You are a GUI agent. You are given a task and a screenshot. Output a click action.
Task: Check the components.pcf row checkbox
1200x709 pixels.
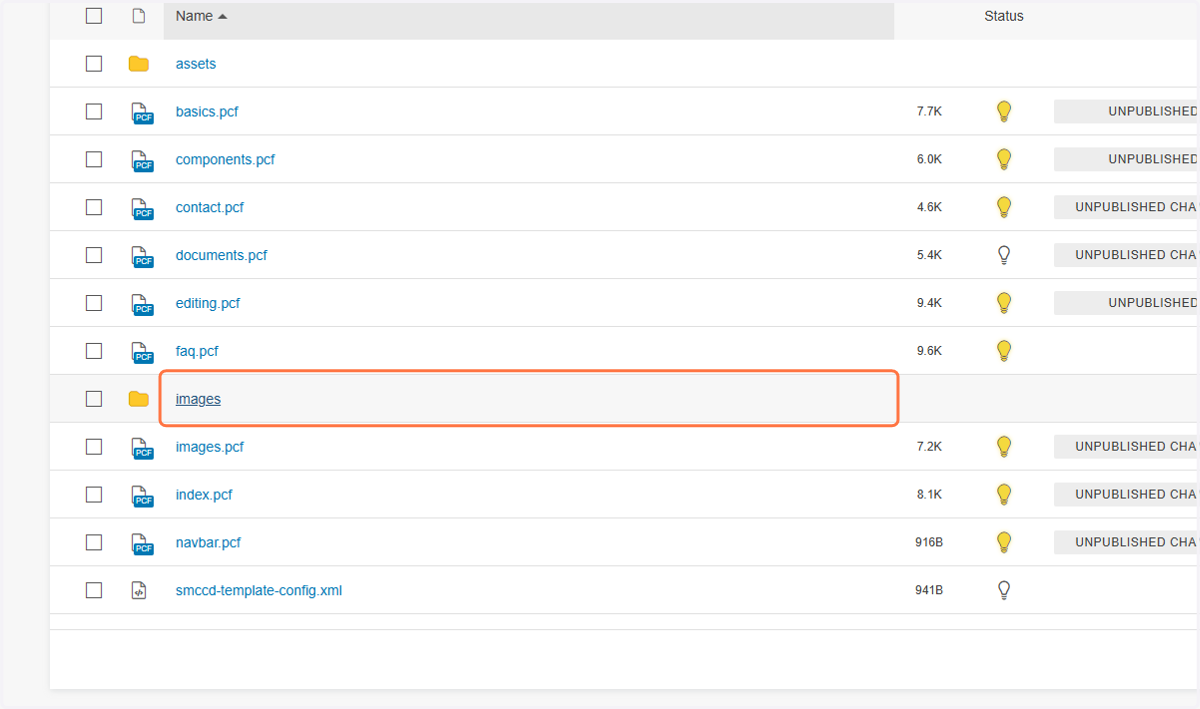(x=94, y=159)
